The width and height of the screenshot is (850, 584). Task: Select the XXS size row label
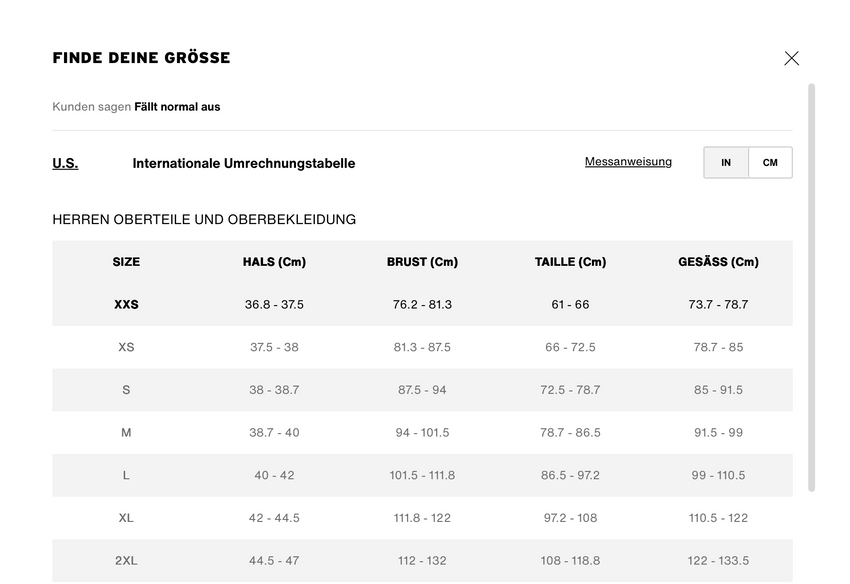[x=126, y=304]
